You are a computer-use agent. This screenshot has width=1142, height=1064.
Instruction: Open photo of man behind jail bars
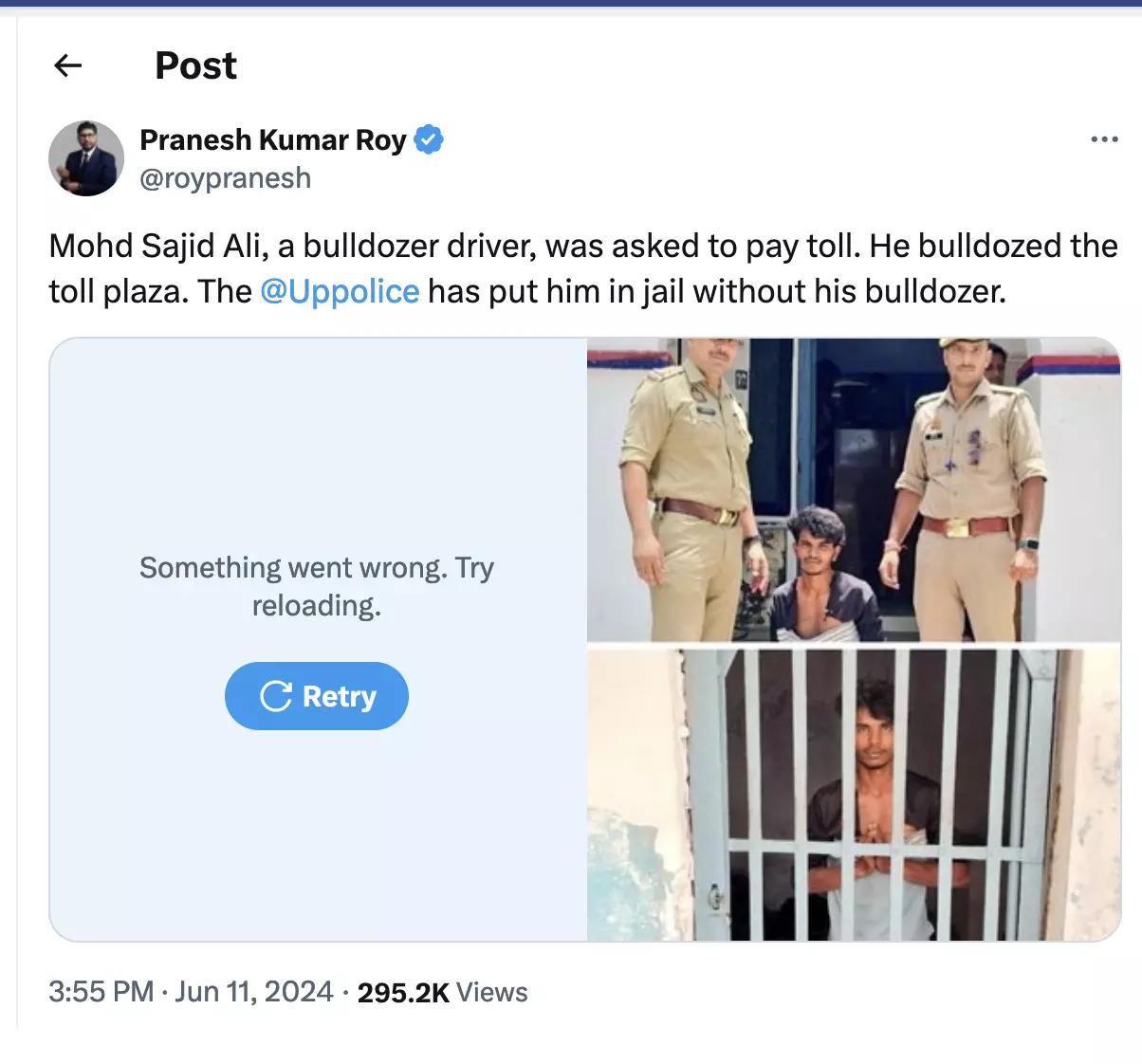tap(854, 795)
